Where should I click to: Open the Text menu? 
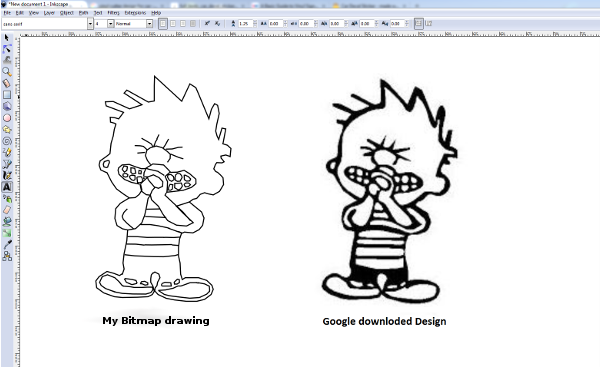[98, 13]
